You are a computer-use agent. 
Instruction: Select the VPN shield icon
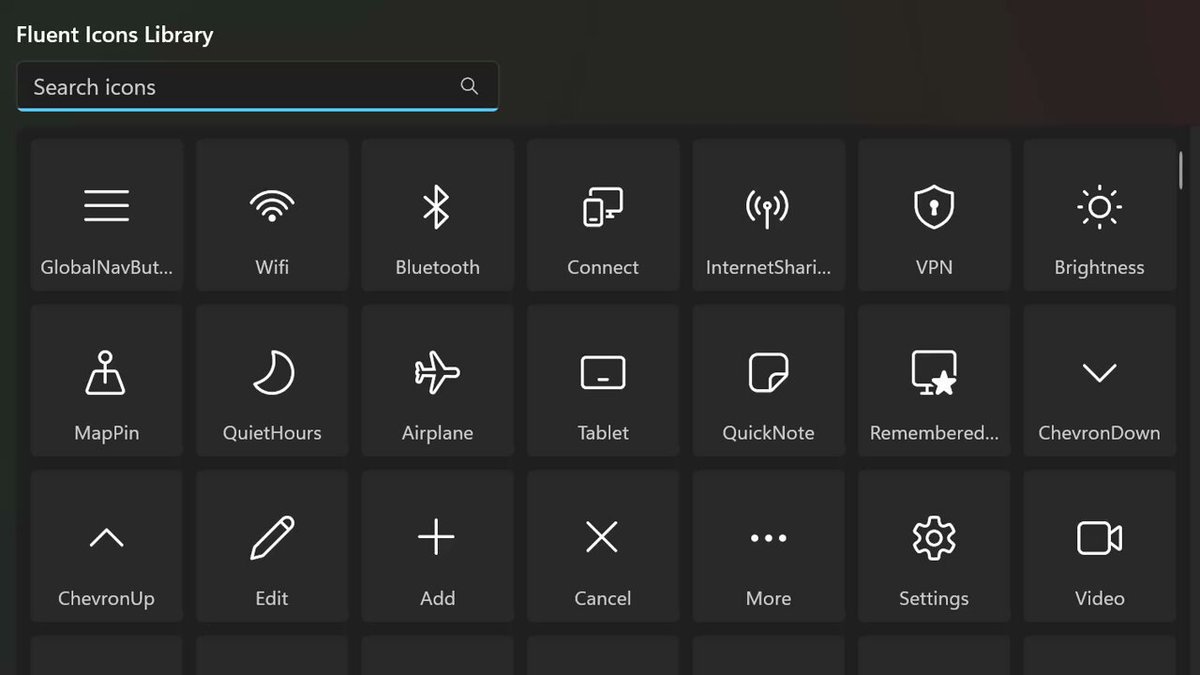click(934, 207)
